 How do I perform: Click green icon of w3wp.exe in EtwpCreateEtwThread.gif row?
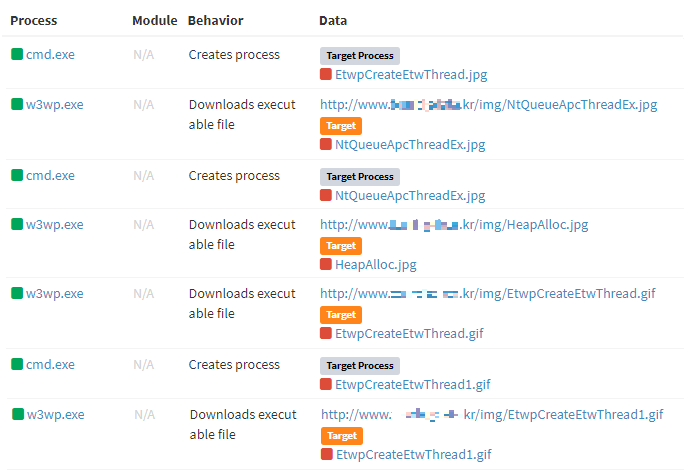(17, 293)
